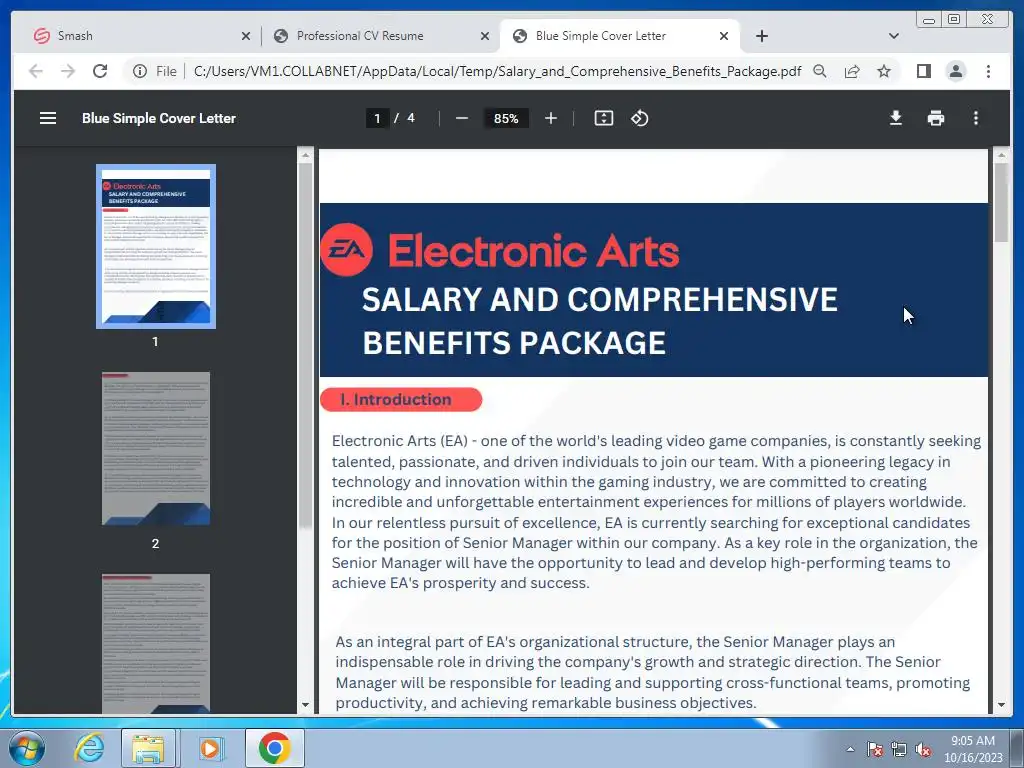Open the network tray icon
1024x768 pixels.
click(899, 750)
